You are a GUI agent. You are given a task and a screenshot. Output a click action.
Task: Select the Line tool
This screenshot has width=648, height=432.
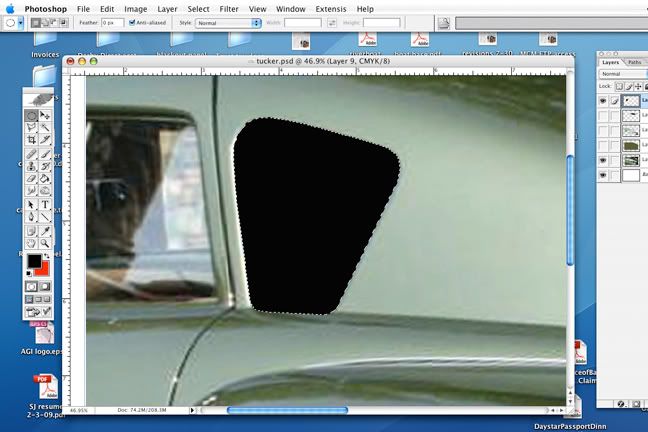pos(45,217)
